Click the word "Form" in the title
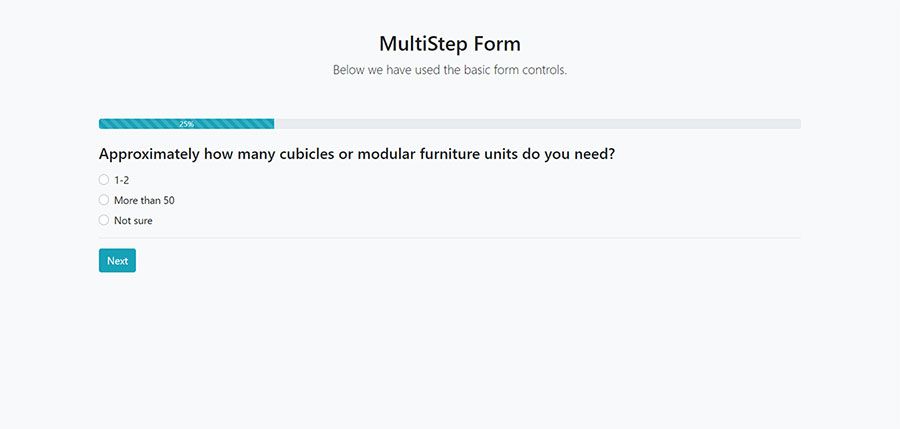 [x=497, y=44]
